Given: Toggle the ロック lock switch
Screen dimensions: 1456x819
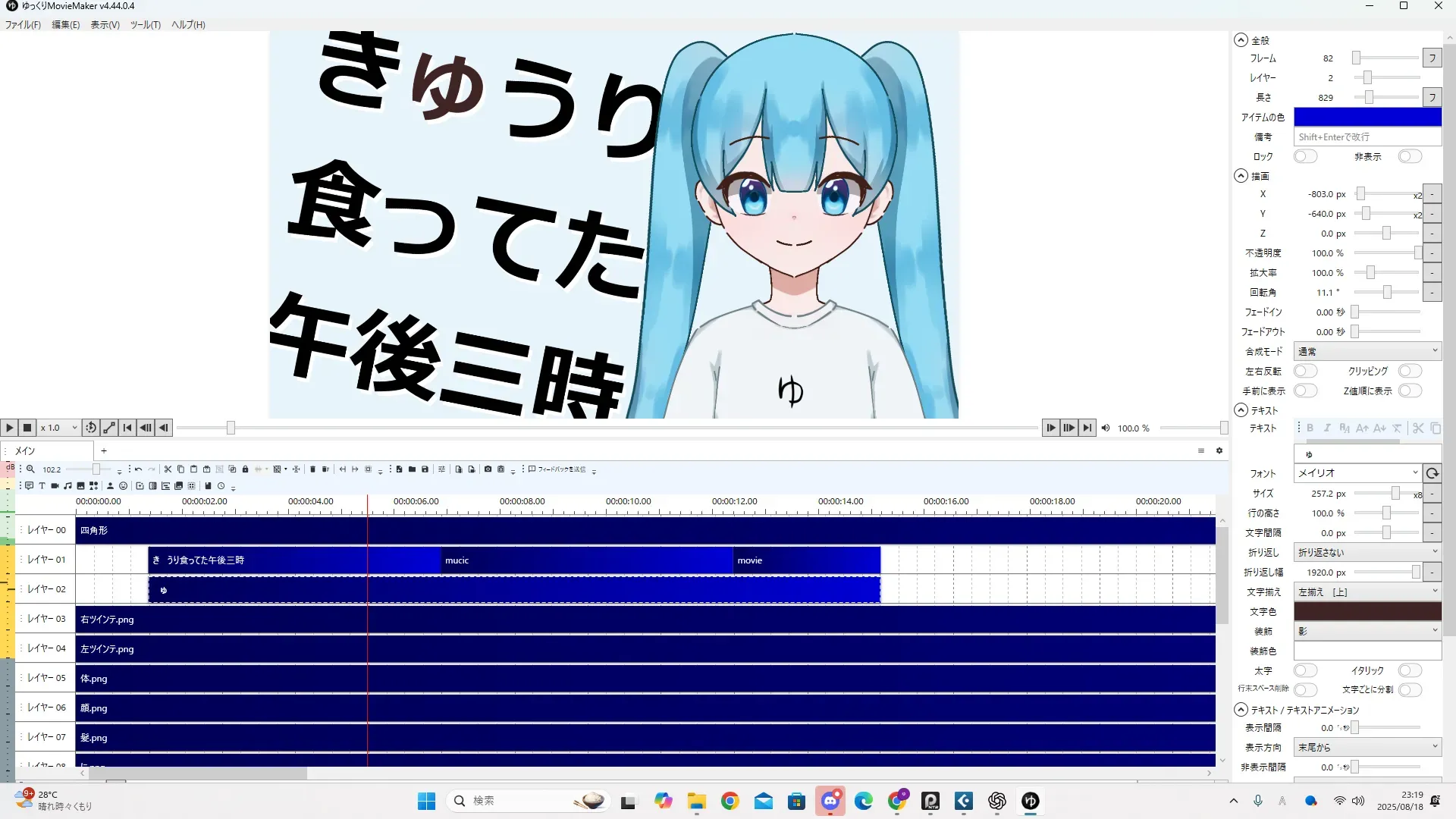Looking at the screenshot, I should [x=1305, y=156].
